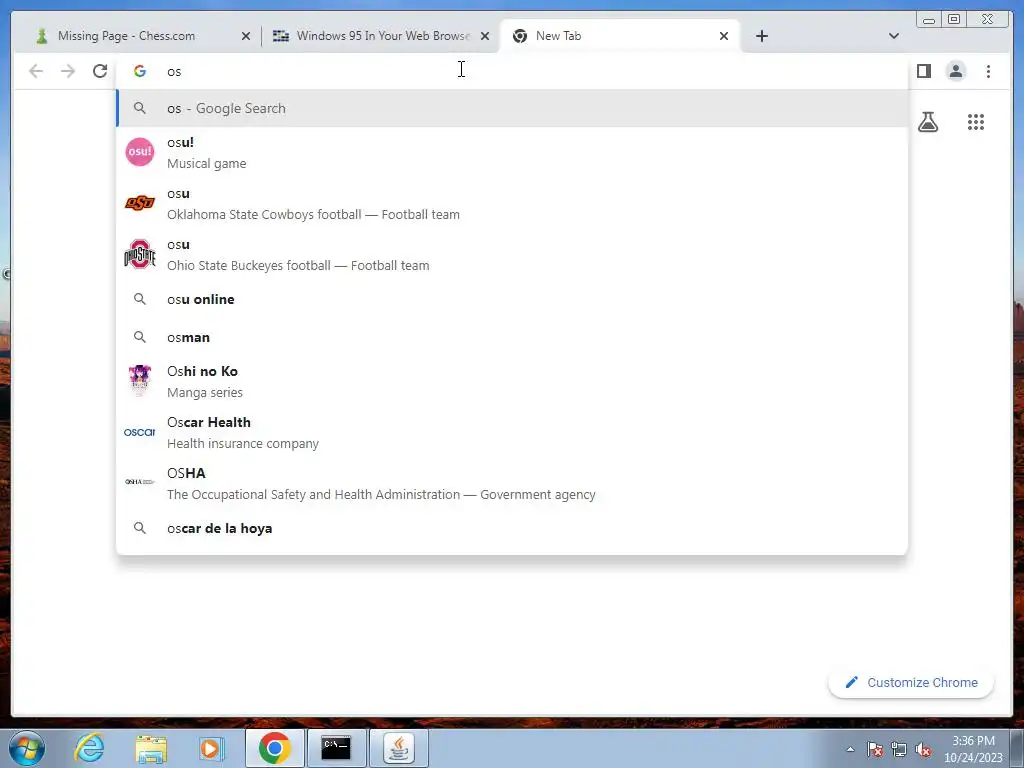The height and width of the screenshot is (768, 1024).
Task: Reload the current page
Action: coord(100,71)
